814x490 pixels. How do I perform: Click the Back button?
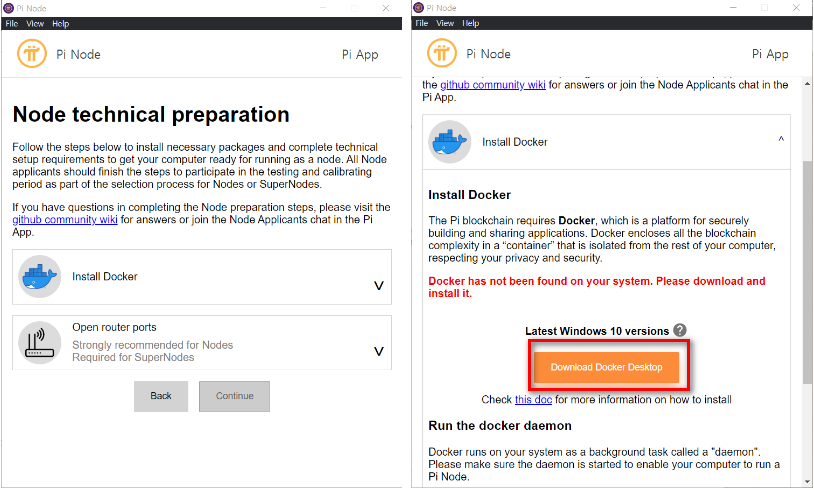click(x=161, y=396)
